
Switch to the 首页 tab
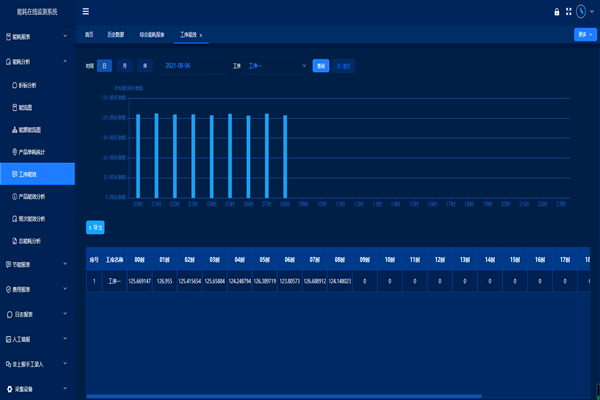click(90, 34)
